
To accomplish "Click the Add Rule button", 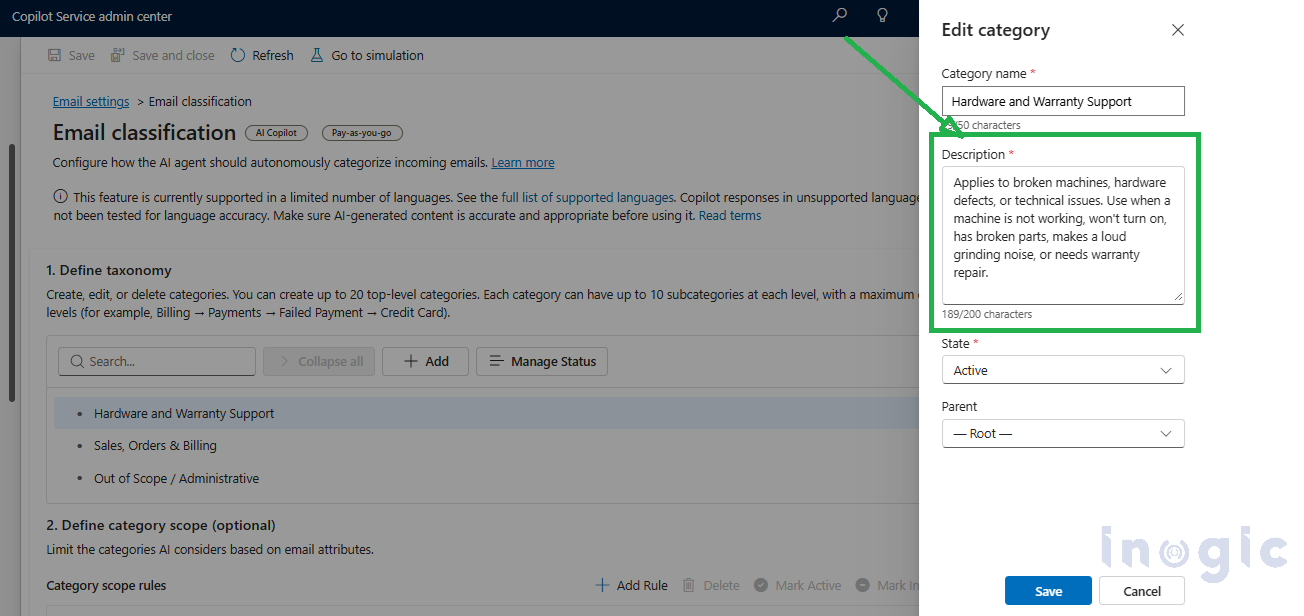I will pos(631,585).
